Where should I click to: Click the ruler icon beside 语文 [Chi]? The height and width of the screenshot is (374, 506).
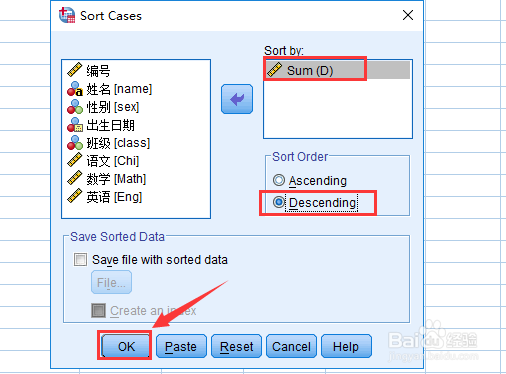click(x=75, y=160)
